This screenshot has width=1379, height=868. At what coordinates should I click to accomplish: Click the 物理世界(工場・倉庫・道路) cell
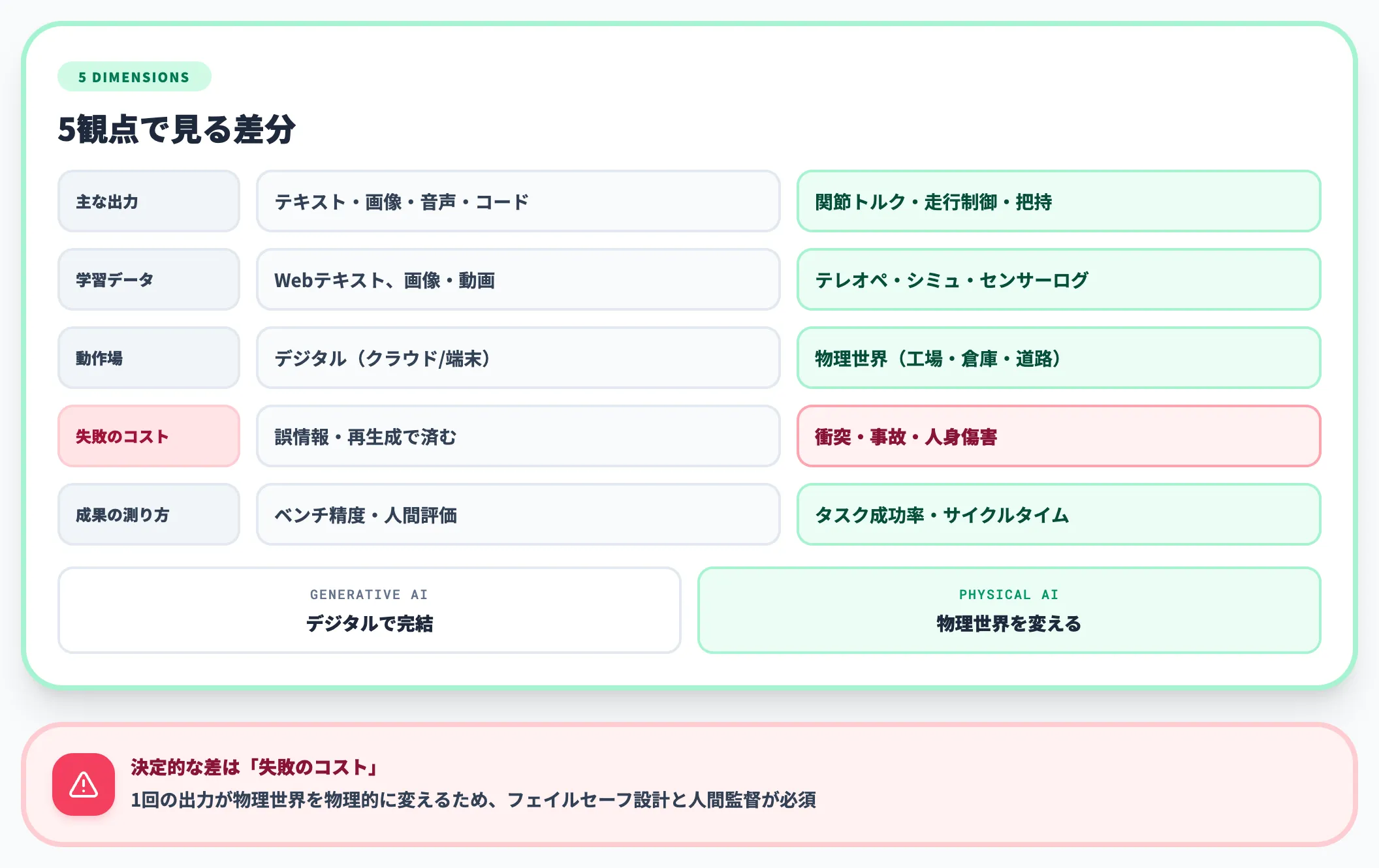point(1059,358)
